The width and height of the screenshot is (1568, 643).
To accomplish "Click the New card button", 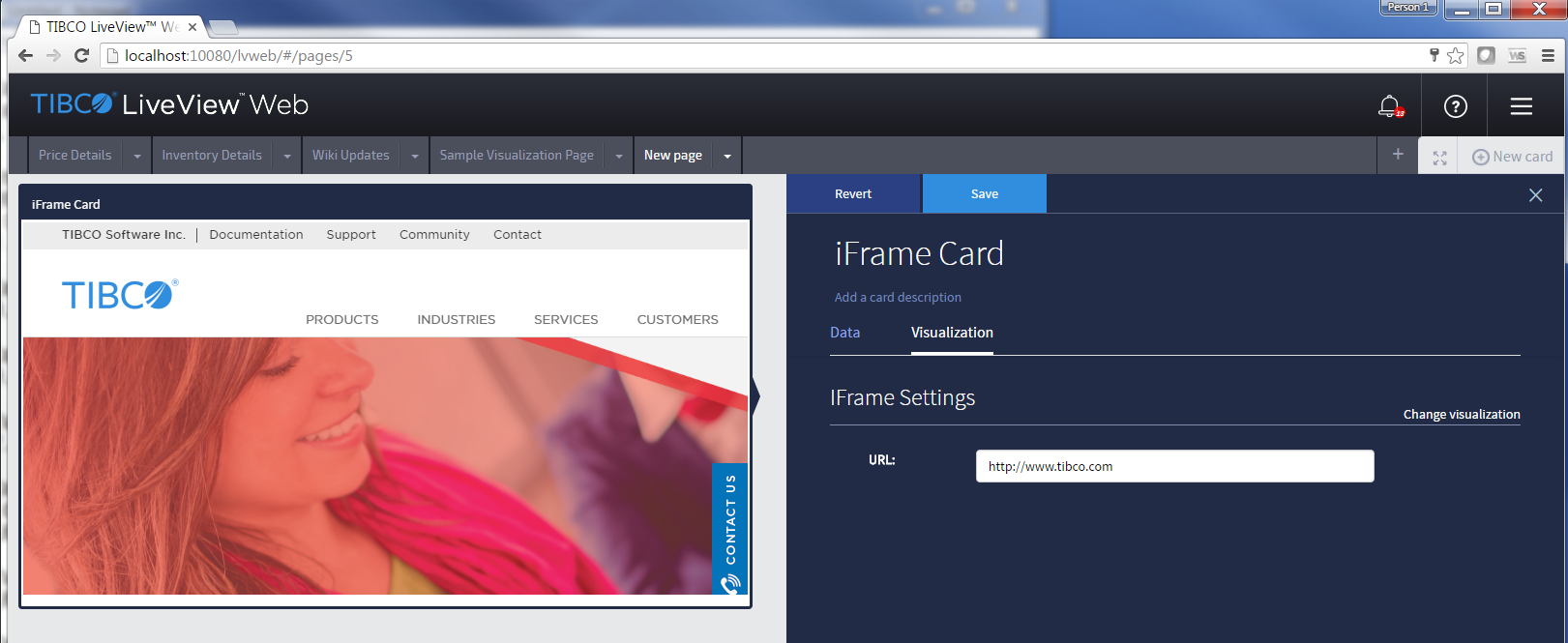I will (1512, 157).
